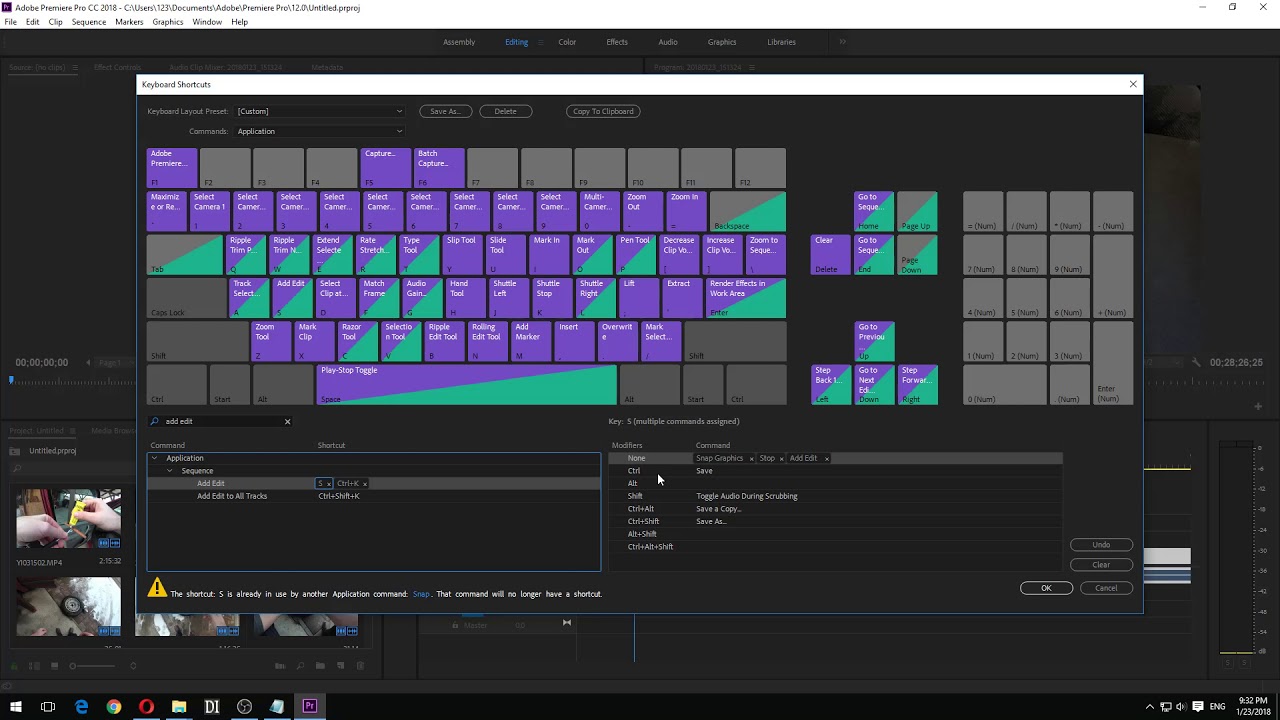Click the magnifier icon in shortcut search
The width and height of the screenshot is (1280, 720).
coord(155,421)
